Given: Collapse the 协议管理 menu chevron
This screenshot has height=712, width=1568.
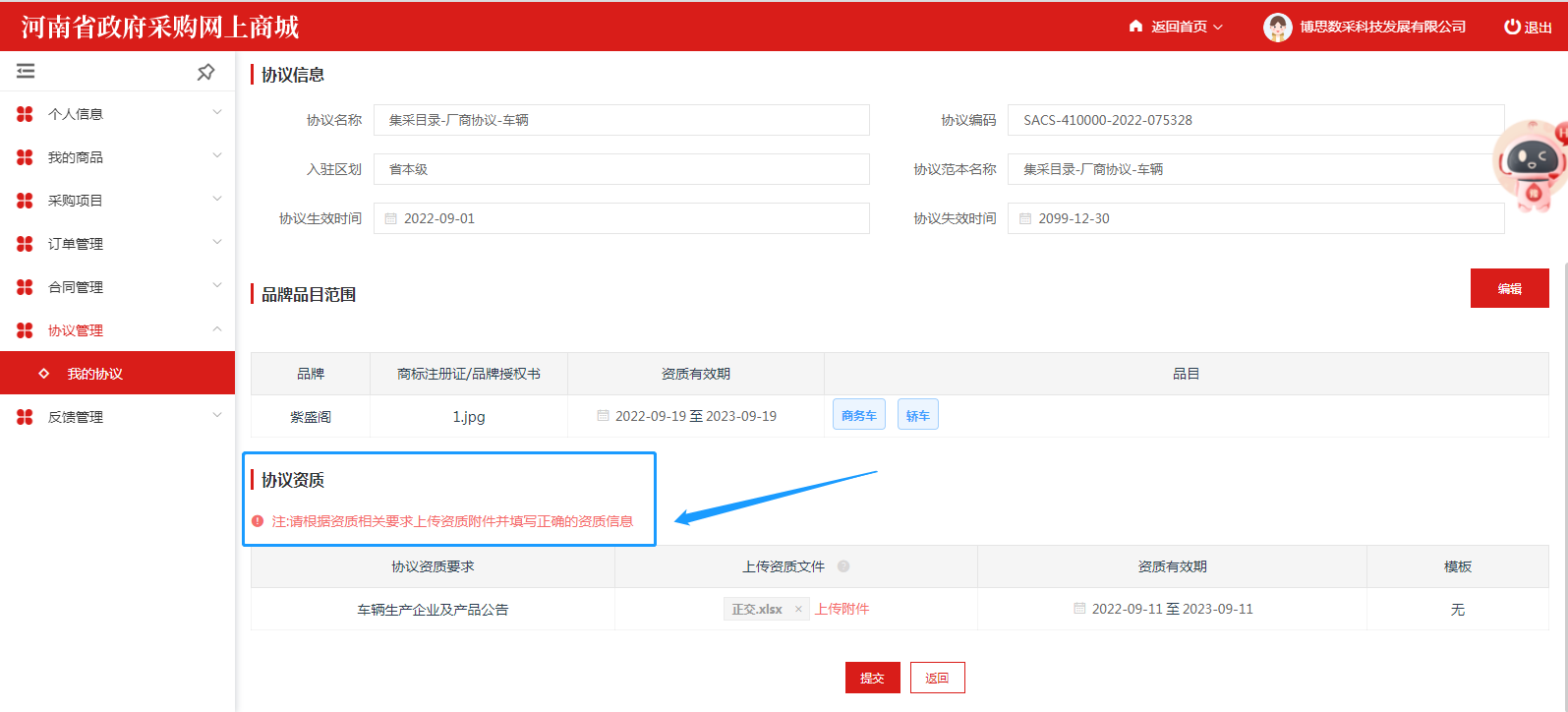Looking at the screenshot, I should coord(217,329).
